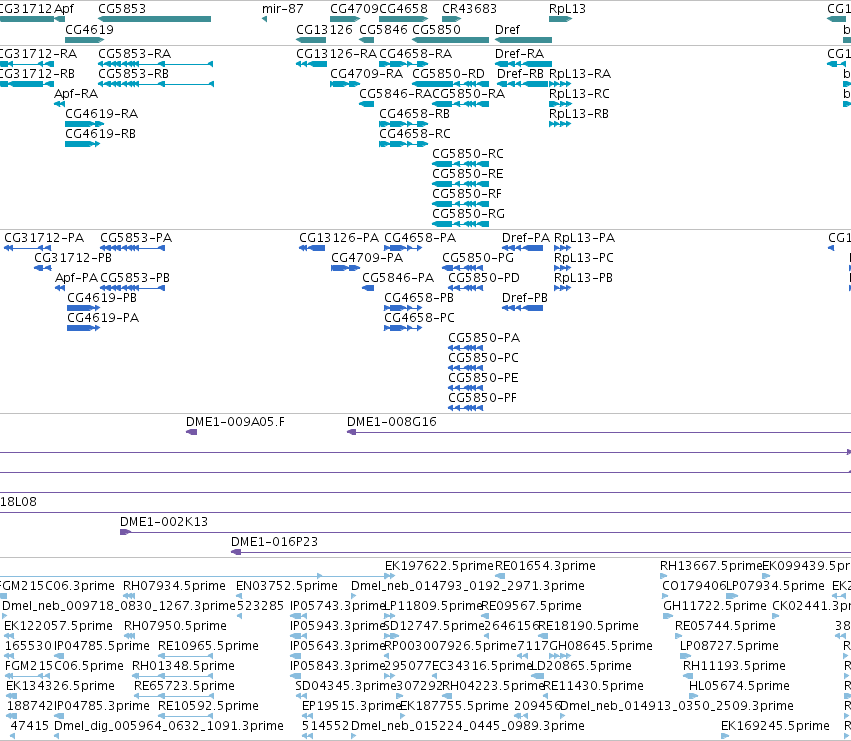Click EST GH08645.5prime label
The height and width of the screenshot is (741, 851).
[x=601, y=647]
